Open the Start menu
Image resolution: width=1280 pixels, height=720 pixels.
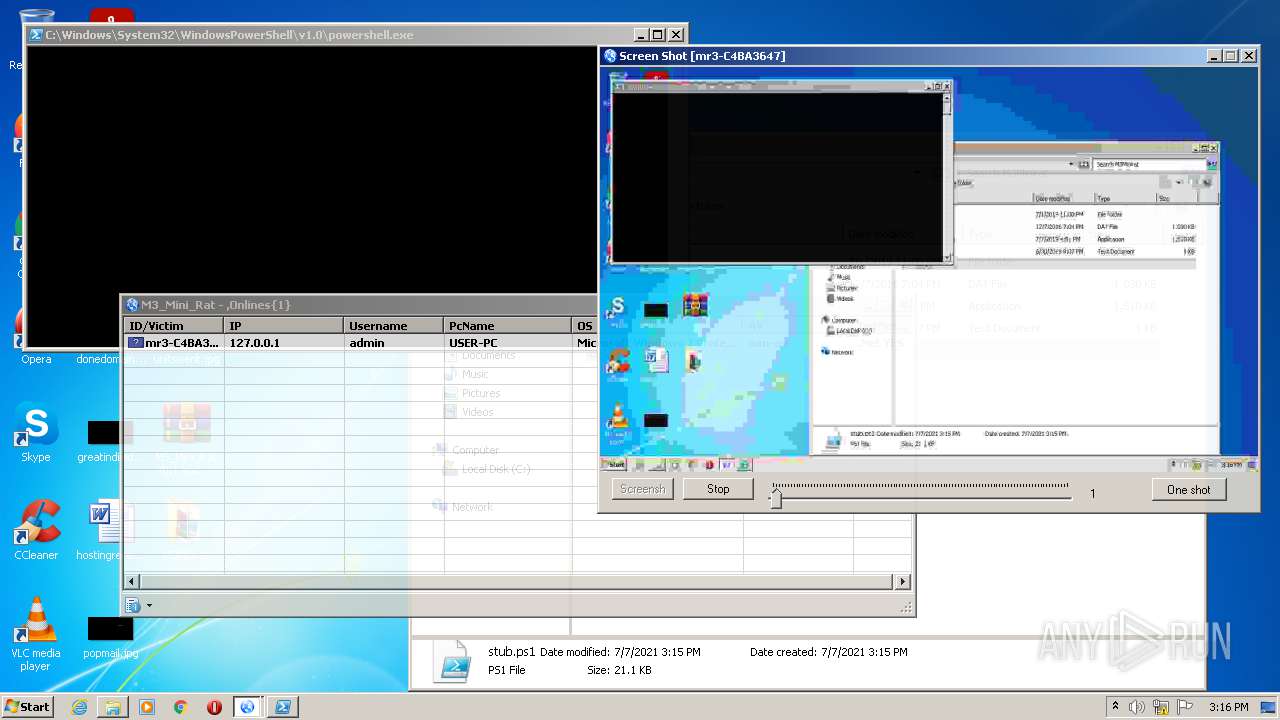[x=28, y=707]
